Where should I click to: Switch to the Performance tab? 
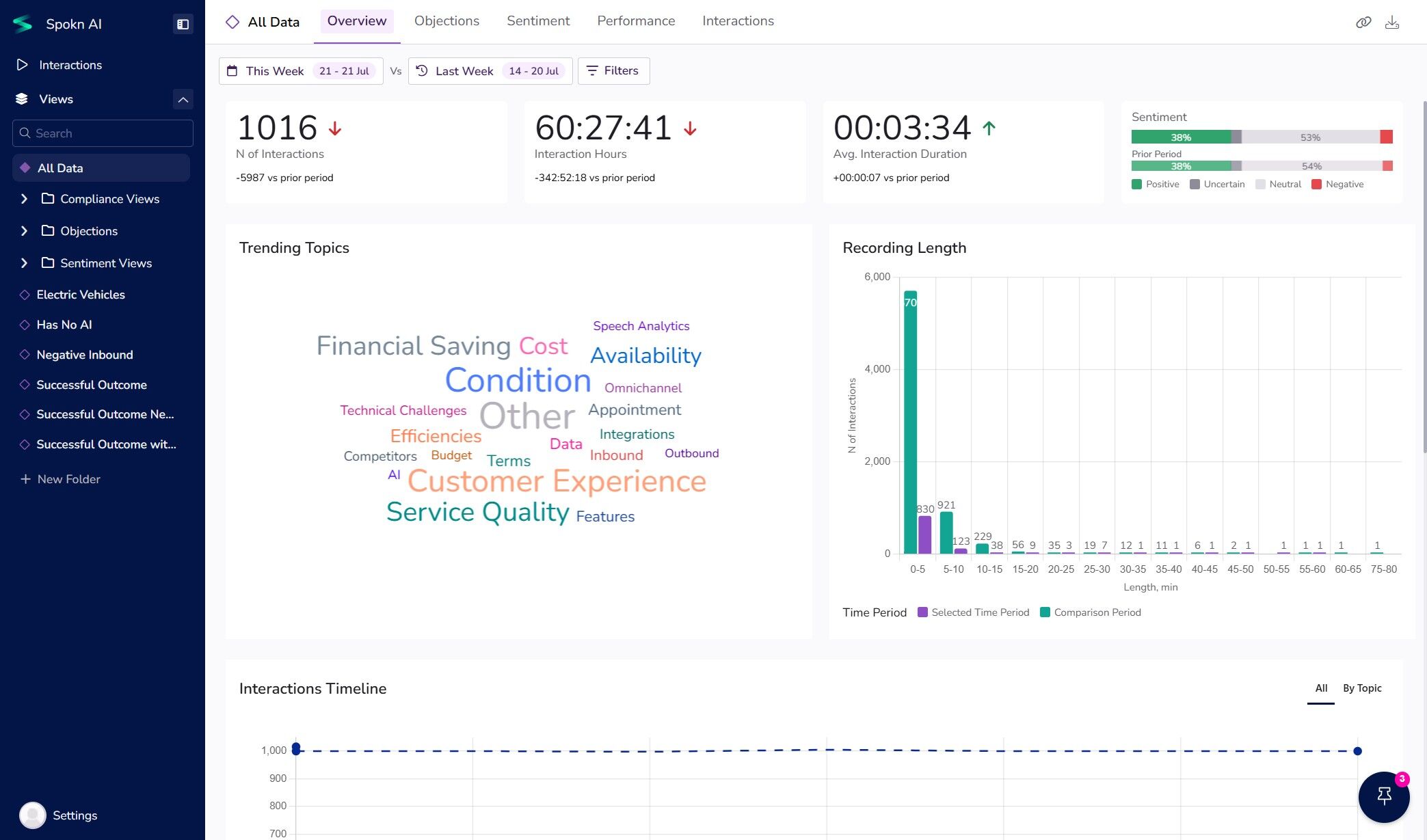(635, 21)
